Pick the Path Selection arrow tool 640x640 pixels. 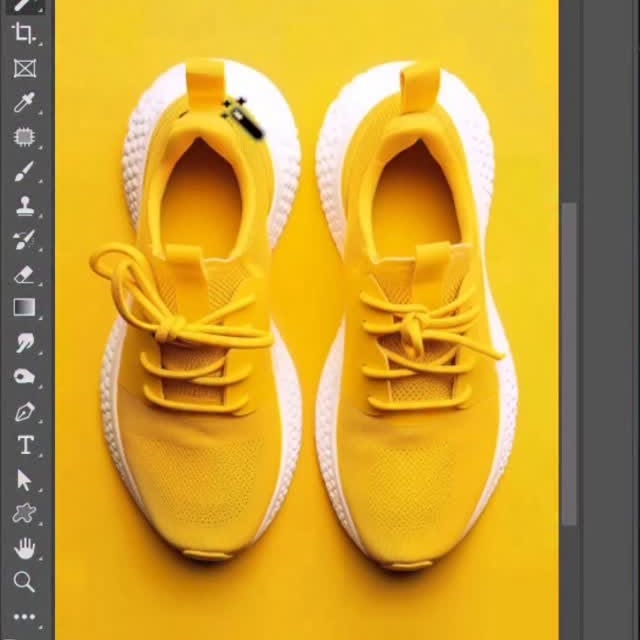24,480
